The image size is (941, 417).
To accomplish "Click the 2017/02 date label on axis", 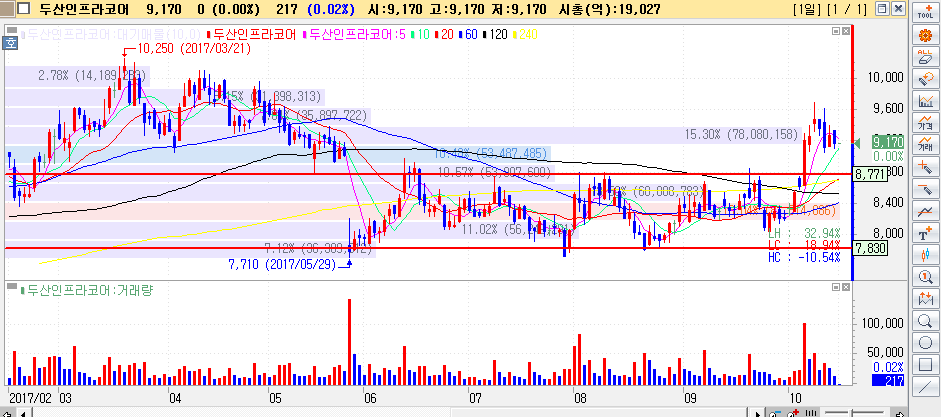I will pyautogui.click(x=31, y=397).
